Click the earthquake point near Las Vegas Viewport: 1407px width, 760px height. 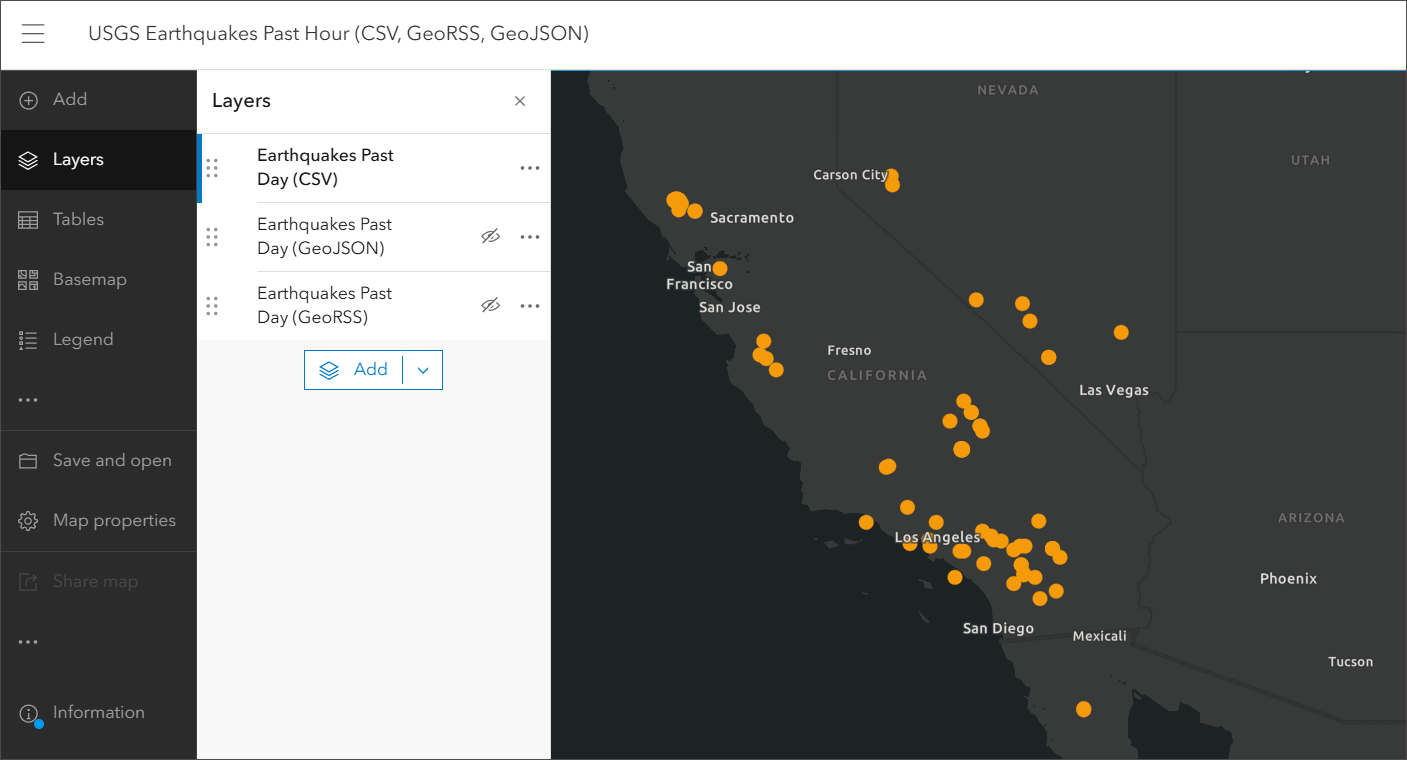click(x=1121, y=332)
